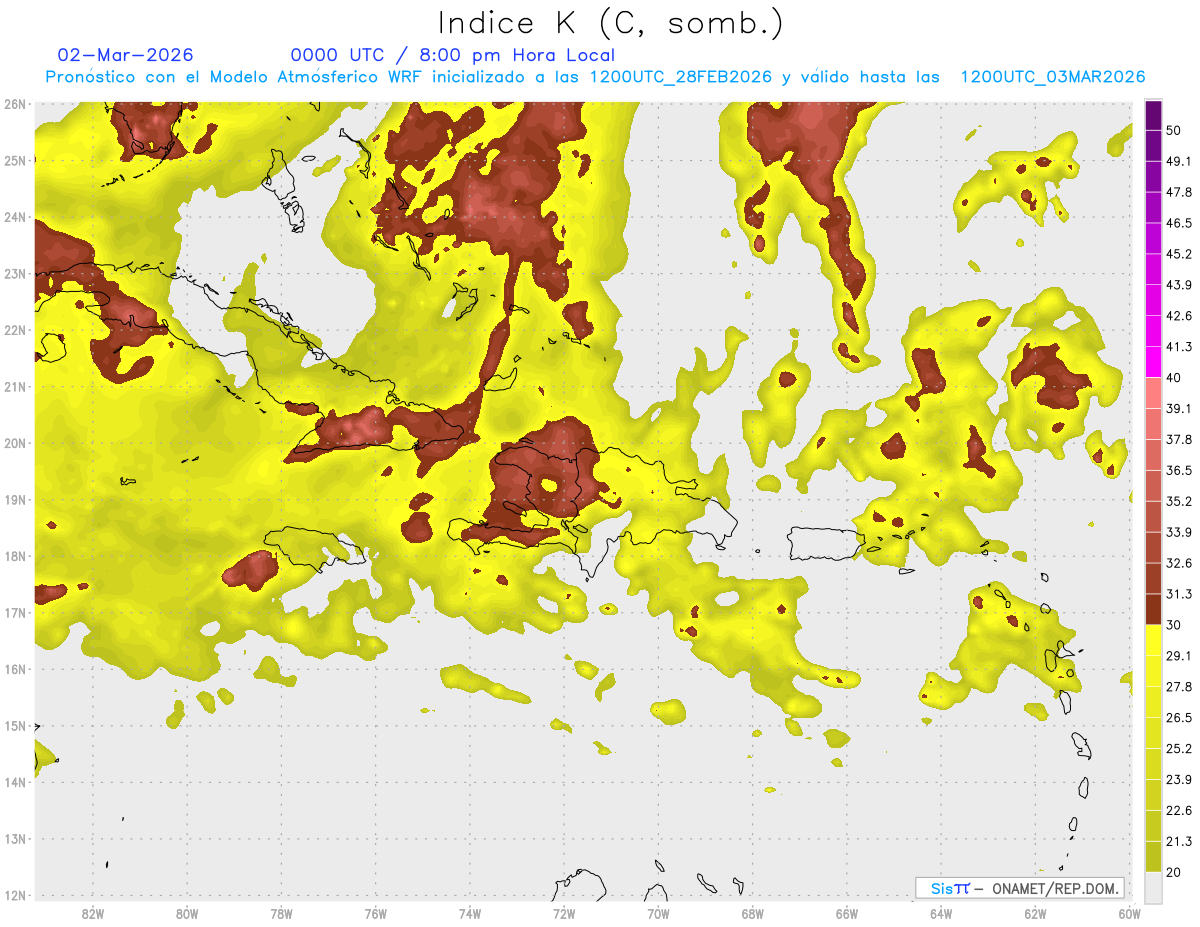Pick the salmon swatch between 39.1 and 40
This screenshot has height=927, width=1200.
(x=1153, y=393)
